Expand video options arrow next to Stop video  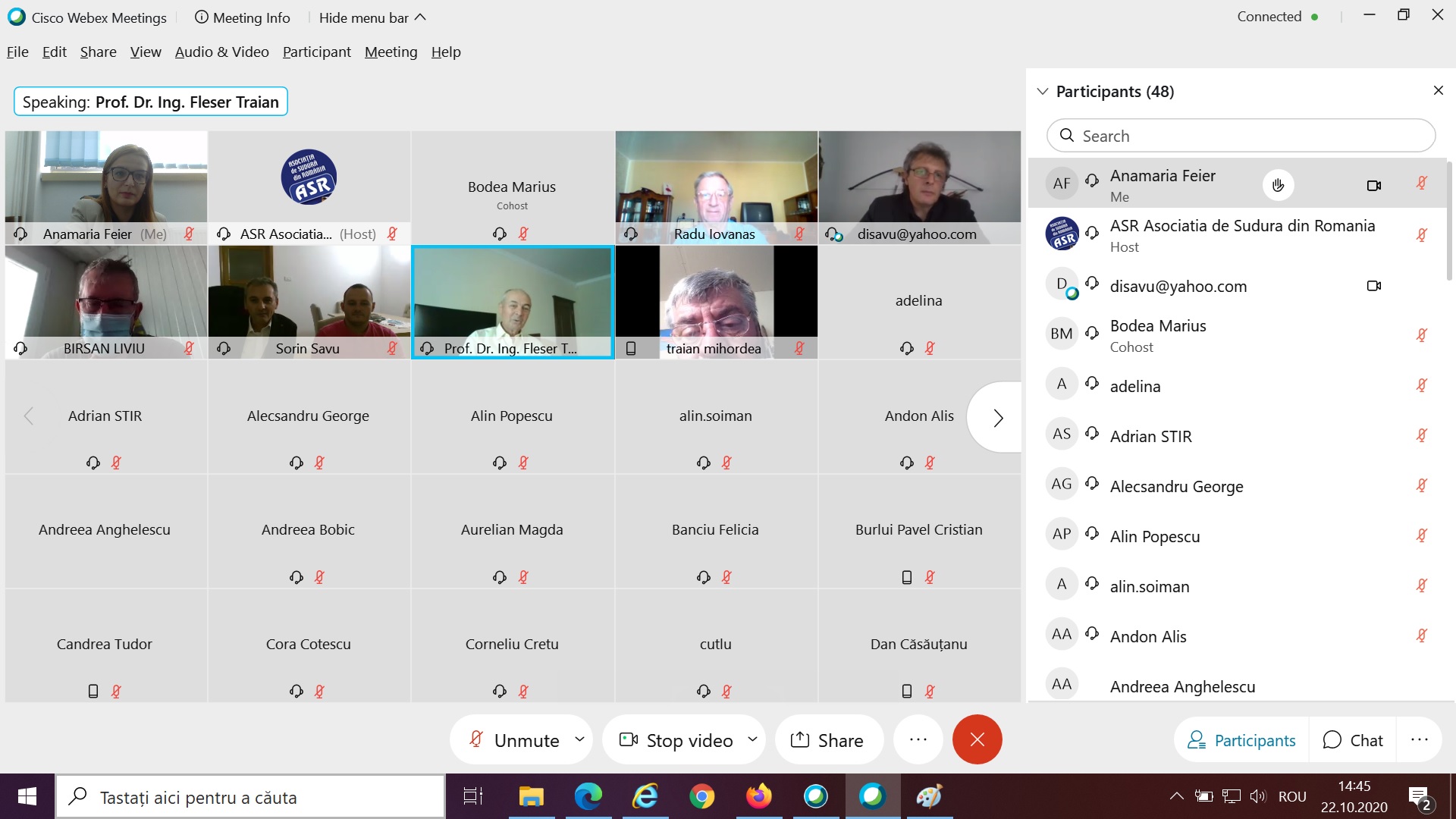click(752, 739)
